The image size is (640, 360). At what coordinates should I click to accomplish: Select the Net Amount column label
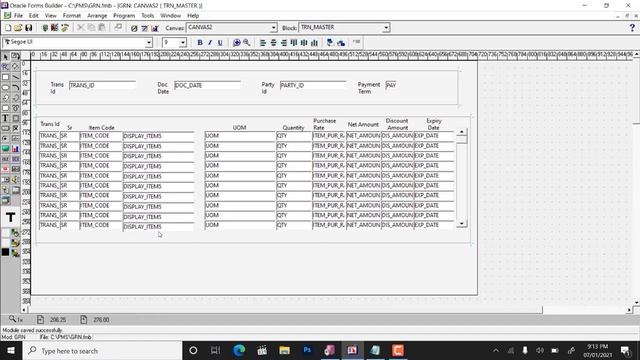363,124
